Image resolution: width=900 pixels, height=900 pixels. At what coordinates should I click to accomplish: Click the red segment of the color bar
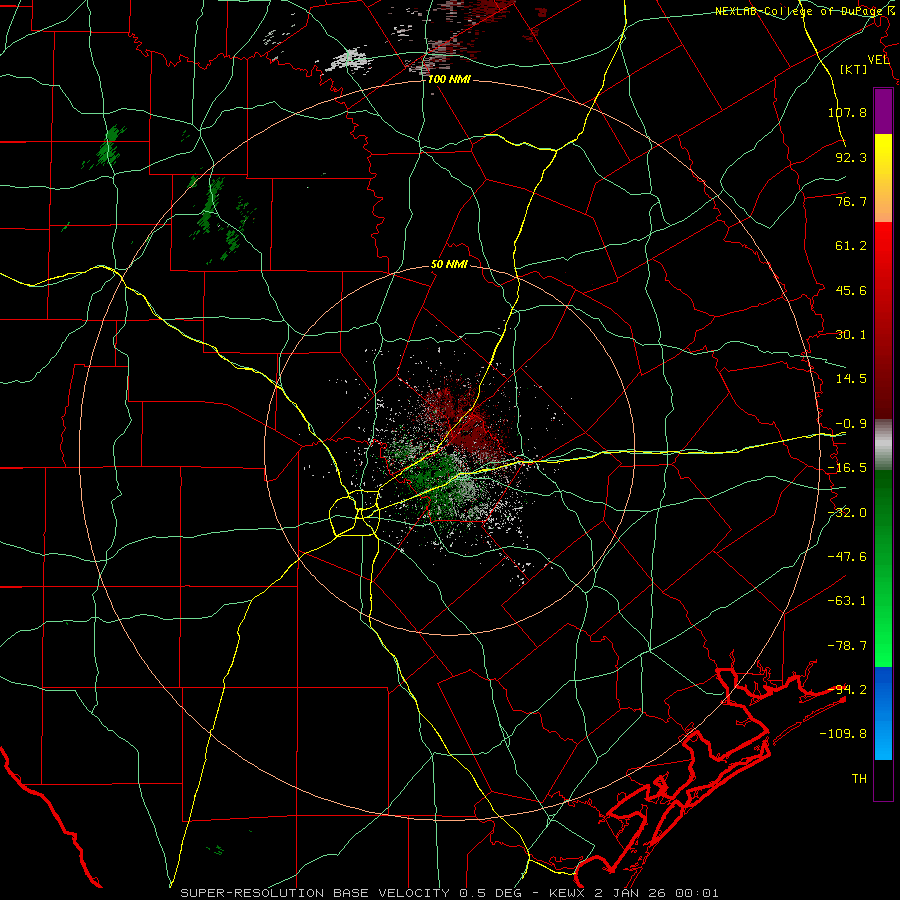pyautogui.click(x=883, y=320)
